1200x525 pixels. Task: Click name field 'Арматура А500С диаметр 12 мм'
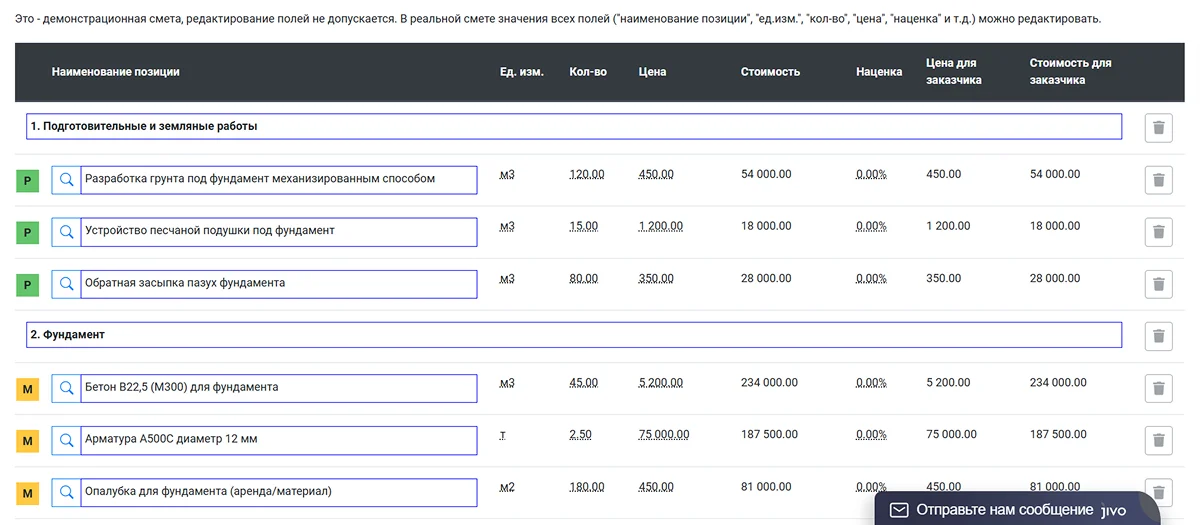[278, 439]
